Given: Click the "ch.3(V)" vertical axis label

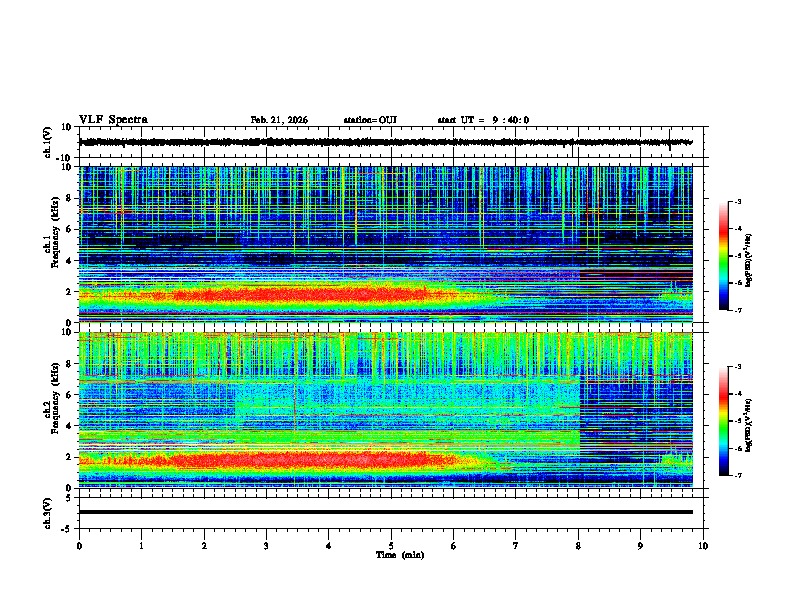Looking at the screenshot, I should [48, 513].
